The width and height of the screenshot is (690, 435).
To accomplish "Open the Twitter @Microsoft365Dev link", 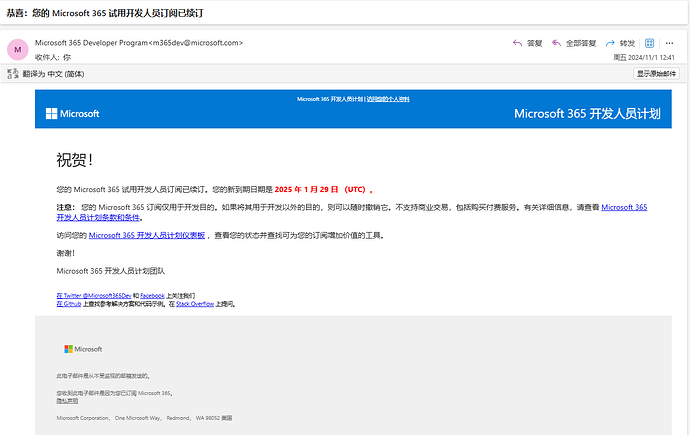I will 94,296.
